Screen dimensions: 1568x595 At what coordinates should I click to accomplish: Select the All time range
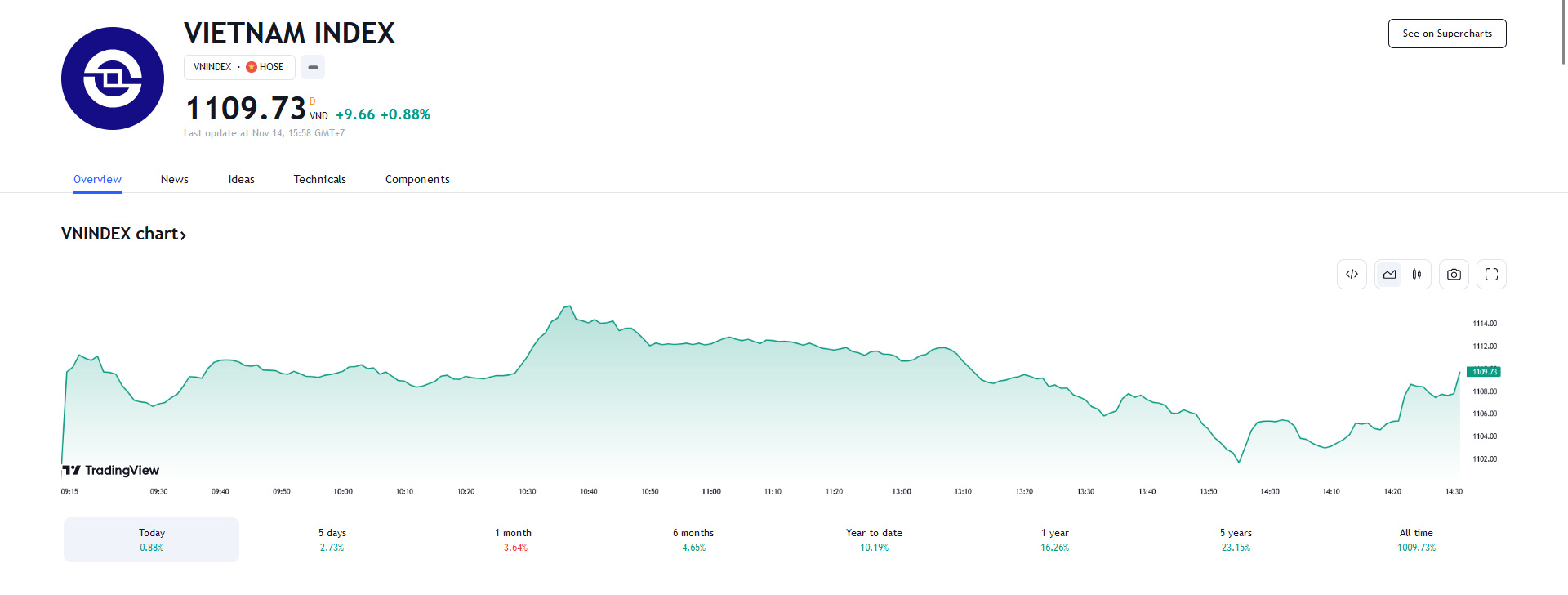[x=1416, y=539]
